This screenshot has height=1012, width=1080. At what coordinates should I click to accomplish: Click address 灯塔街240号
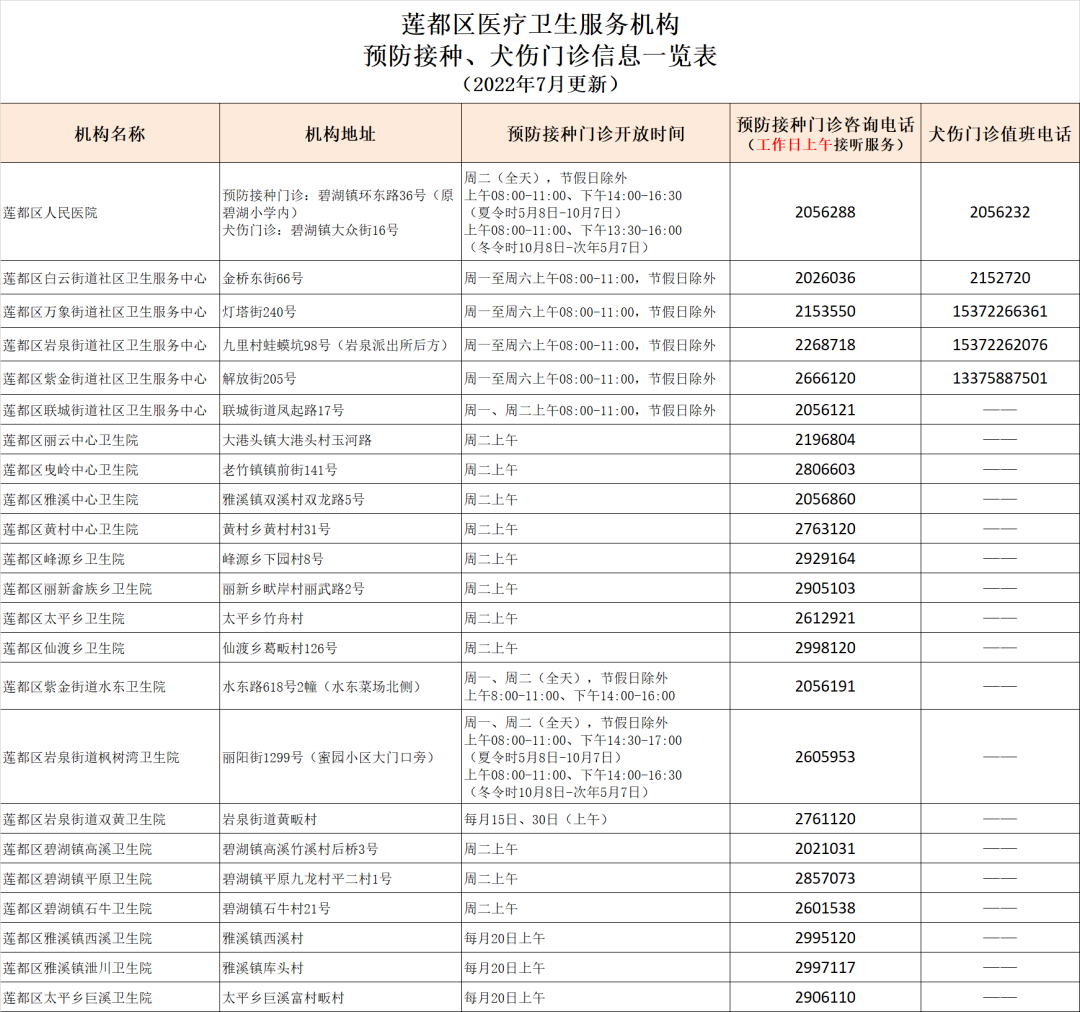tap(259, 312)
